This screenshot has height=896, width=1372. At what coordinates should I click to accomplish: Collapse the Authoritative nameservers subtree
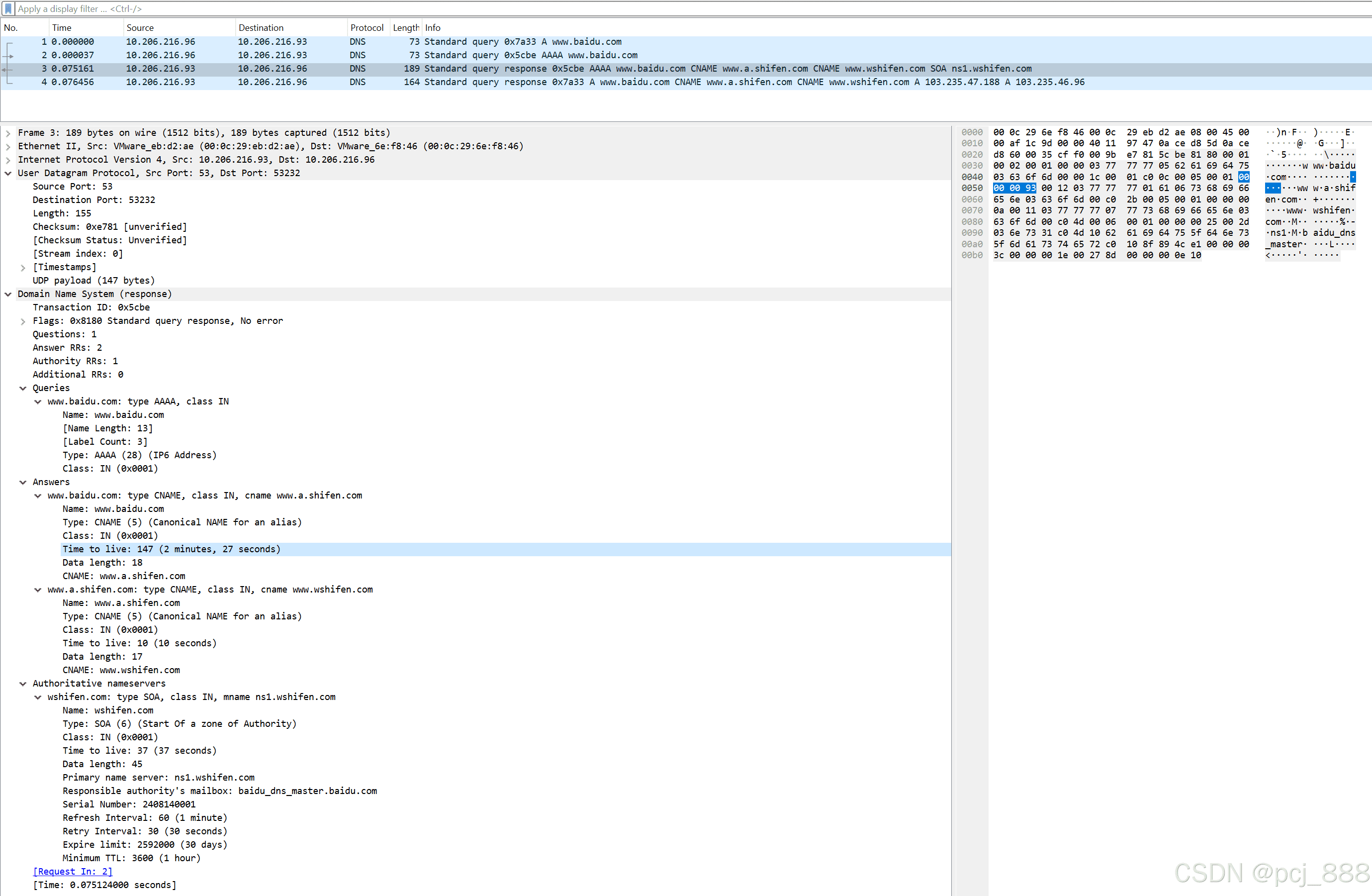[x=23, y=684]
